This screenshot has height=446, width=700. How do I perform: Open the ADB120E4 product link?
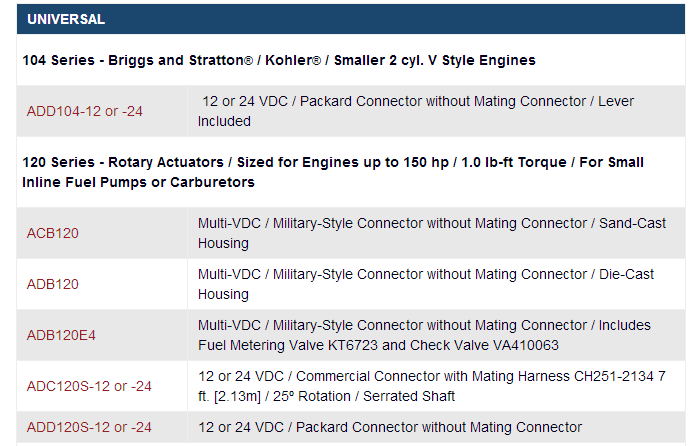pos(61,335)
